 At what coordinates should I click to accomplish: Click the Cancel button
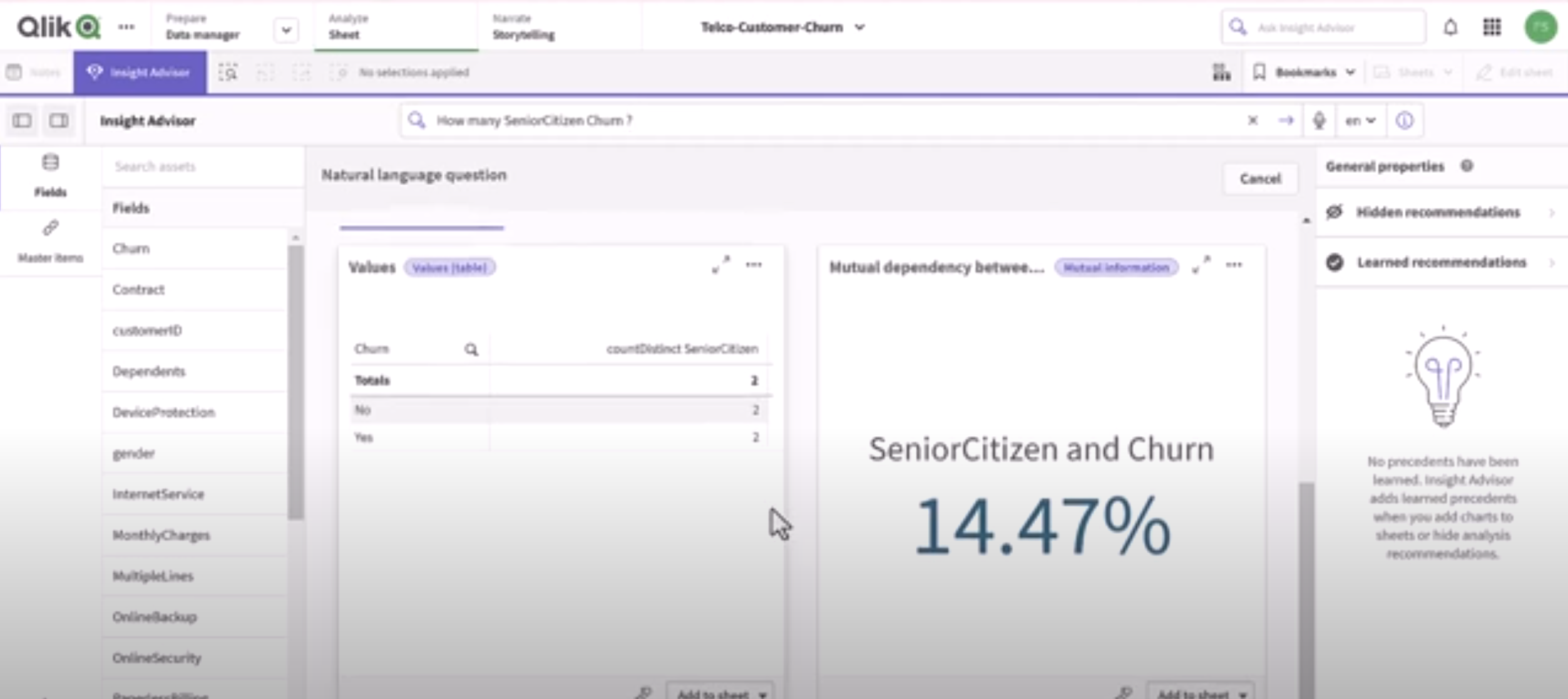1260,179
